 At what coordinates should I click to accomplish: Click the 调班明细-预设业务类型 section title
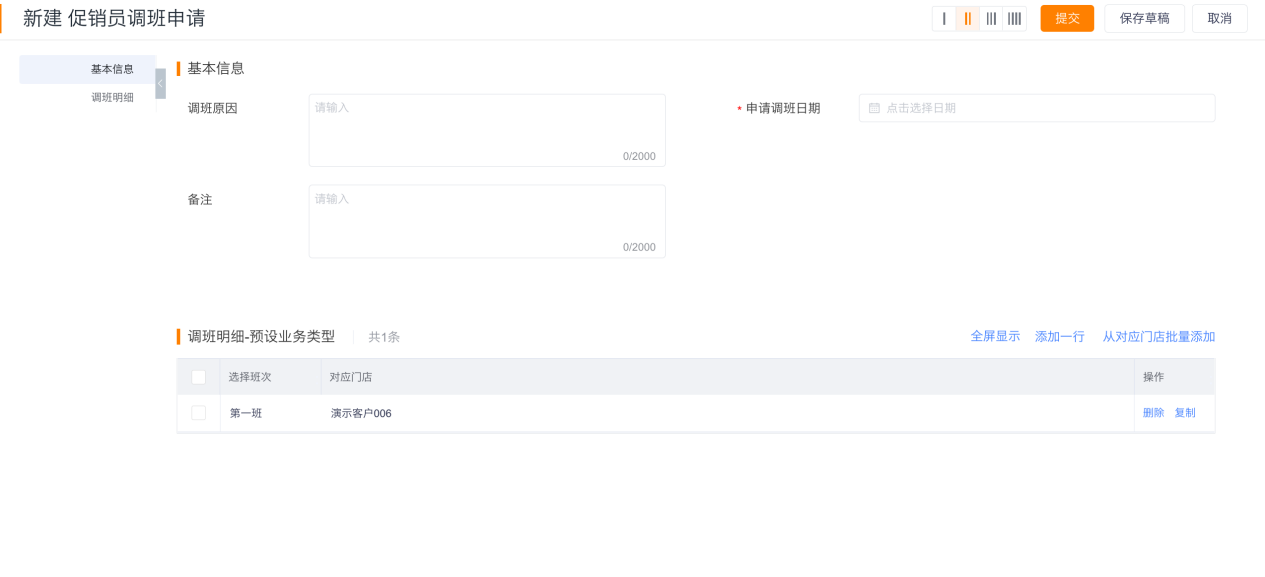[x=261, y=336]
